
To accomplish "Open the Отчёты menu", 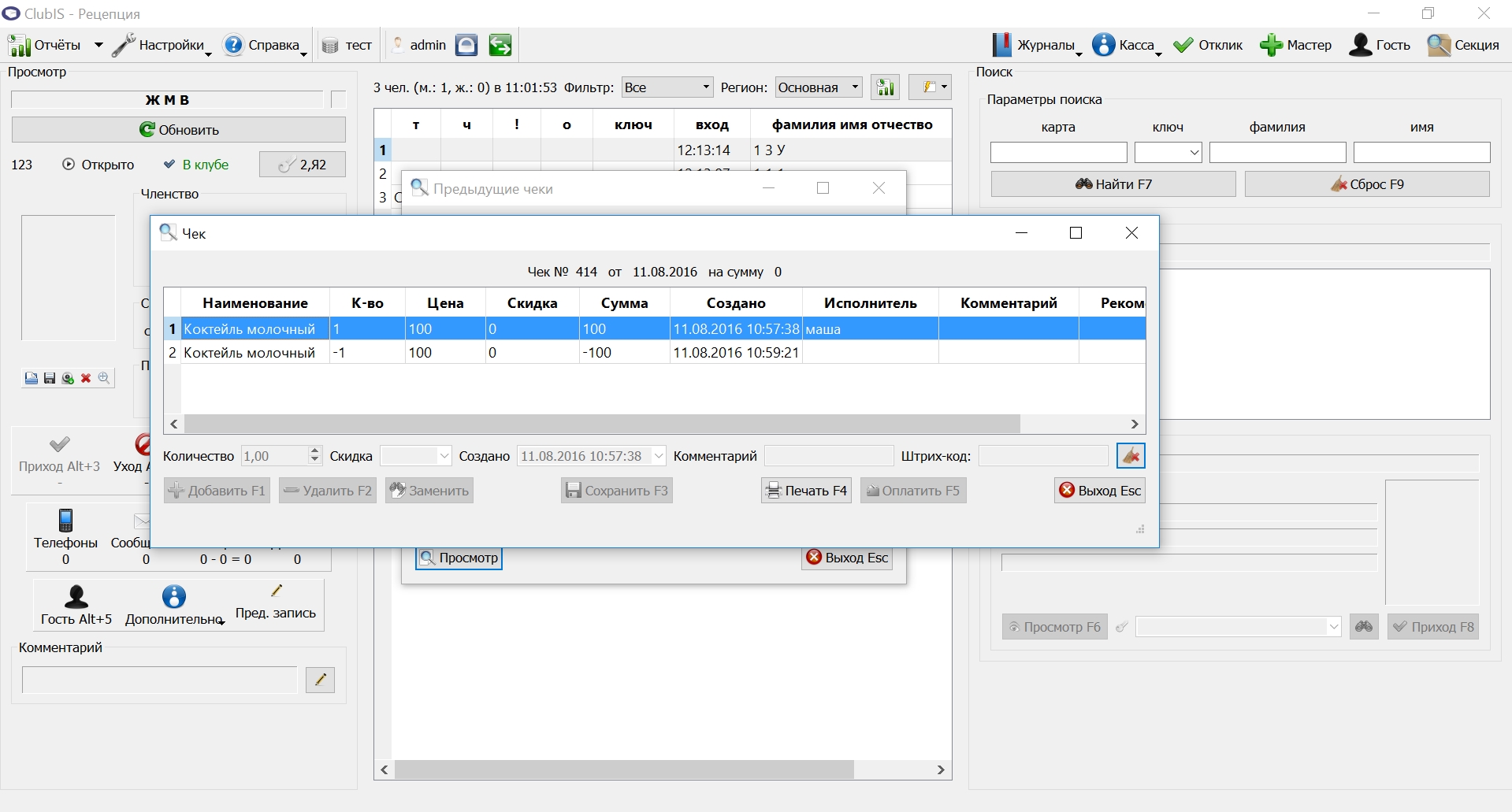I will tap(56, 45).
